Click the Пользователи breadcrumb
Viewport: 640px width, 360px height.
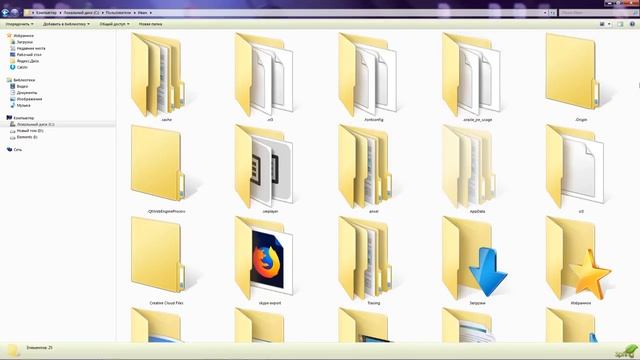click(118, 13)
